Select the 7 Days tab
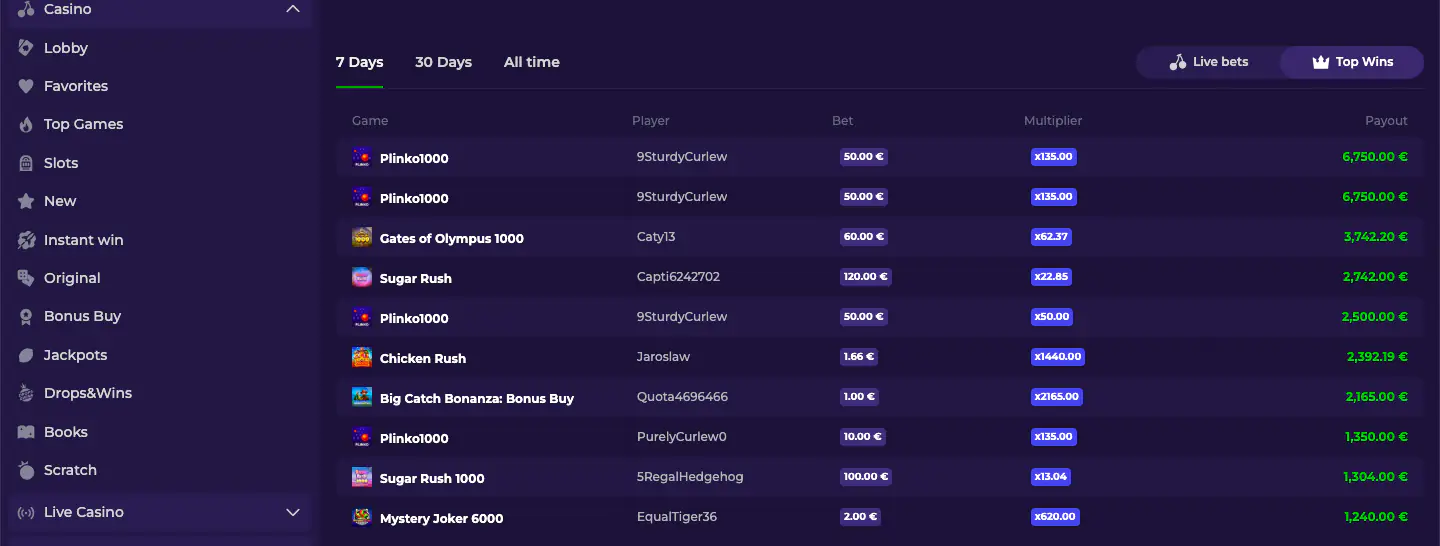Image resolution: width=1440 pixels, height=546 pixels. [360, 62]
